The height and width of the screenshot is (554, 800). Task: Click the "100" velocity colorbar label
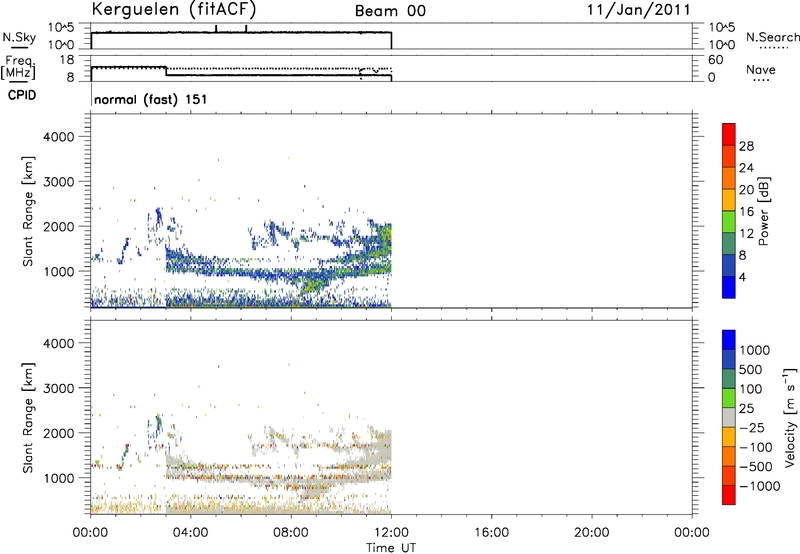[x=750, y=389]
